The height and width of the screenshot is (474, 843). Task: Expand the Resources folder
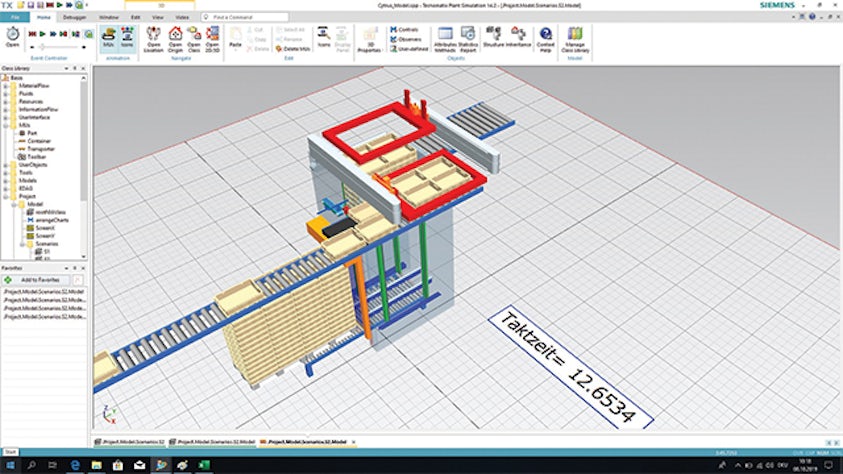click(5, 102)
